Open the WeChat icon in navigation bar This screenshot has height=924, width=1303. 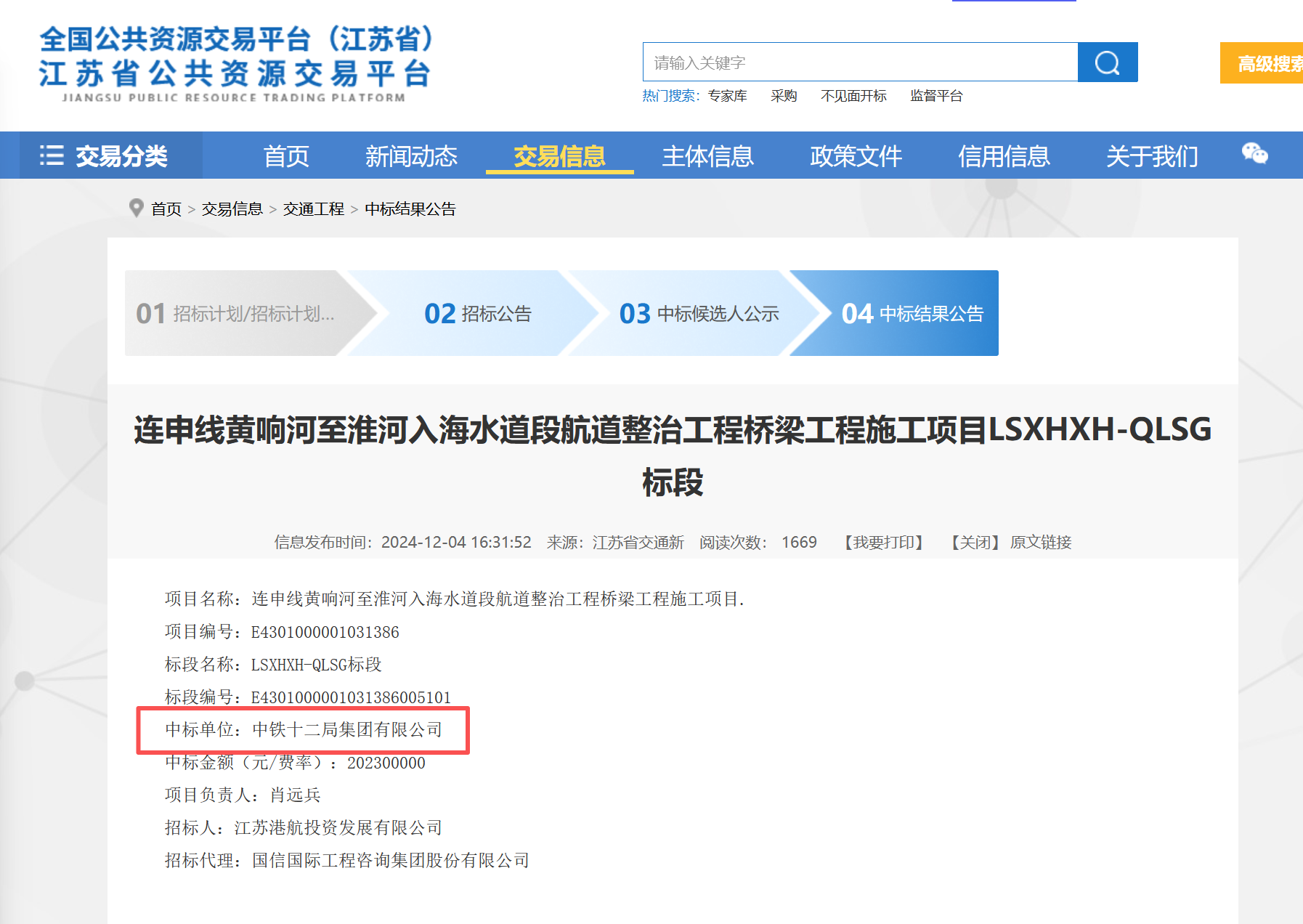[x=1254, y=154]
